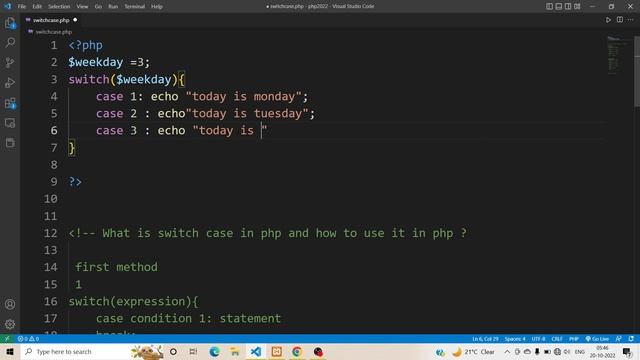Open the Windows Start menu
The height and width of the screenshot is (360, 640).
[10, 352]
